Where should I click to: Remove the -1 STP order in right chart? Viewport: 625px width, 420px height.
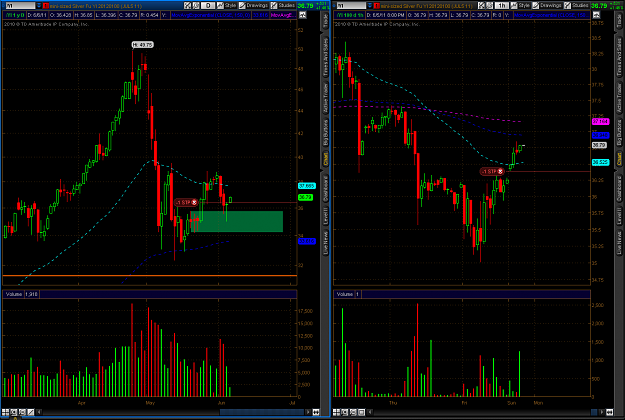[501, 171]
